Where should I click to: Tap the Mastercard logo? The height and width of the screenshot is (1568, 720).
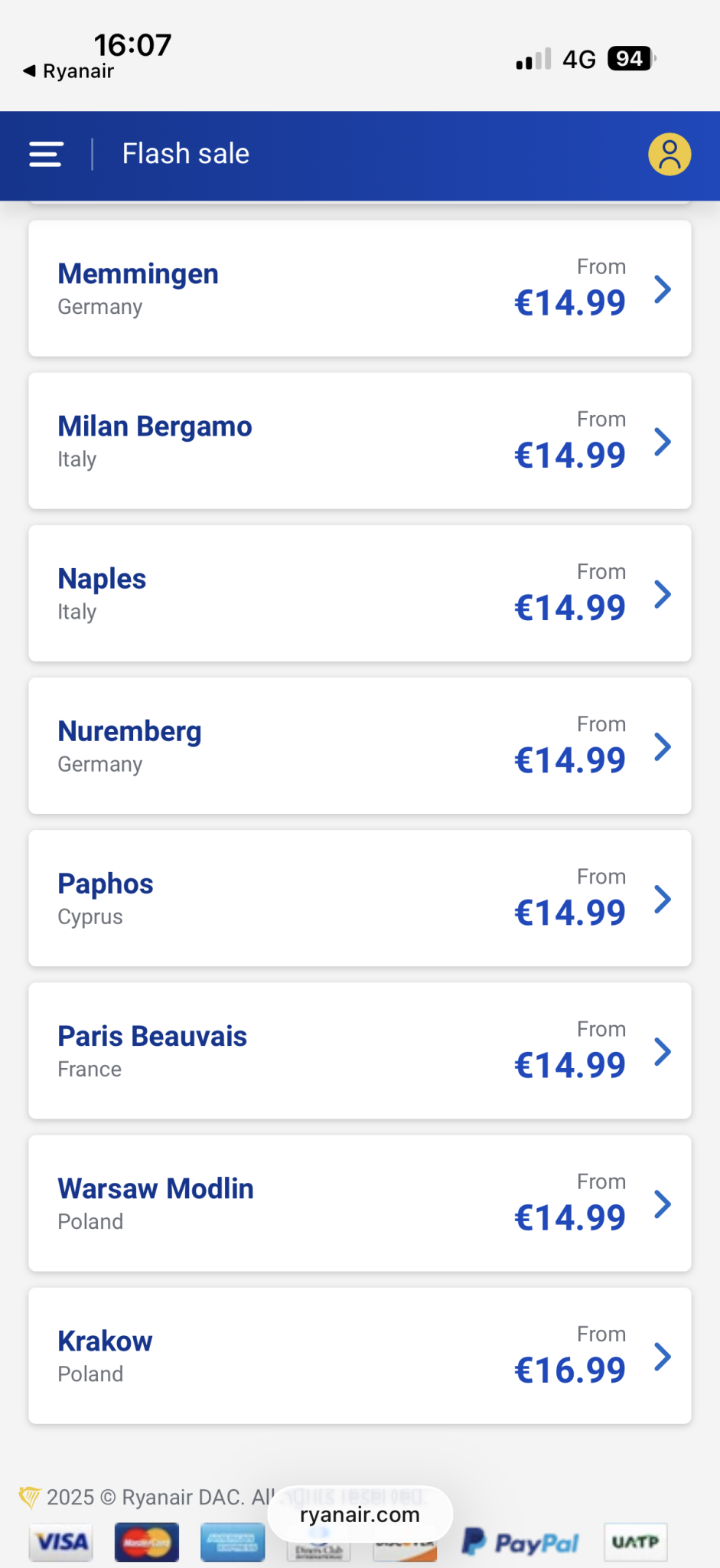point(146,1542)
